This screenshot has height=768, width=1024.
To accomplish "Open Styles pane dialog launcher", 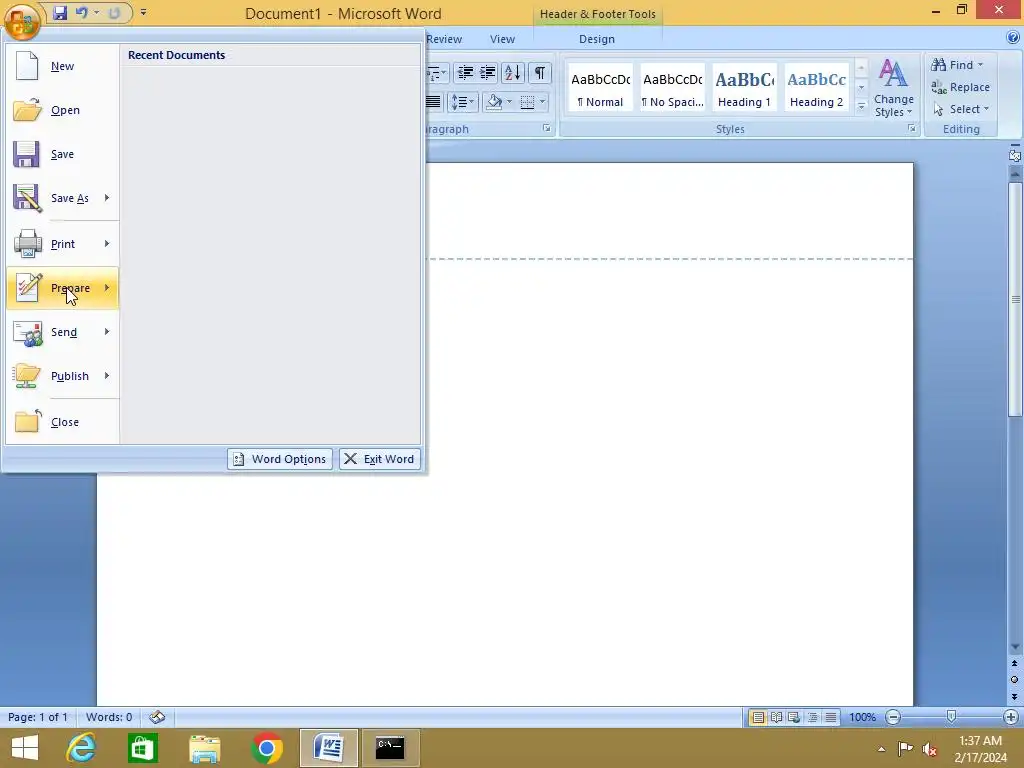I will click(911, 129).
